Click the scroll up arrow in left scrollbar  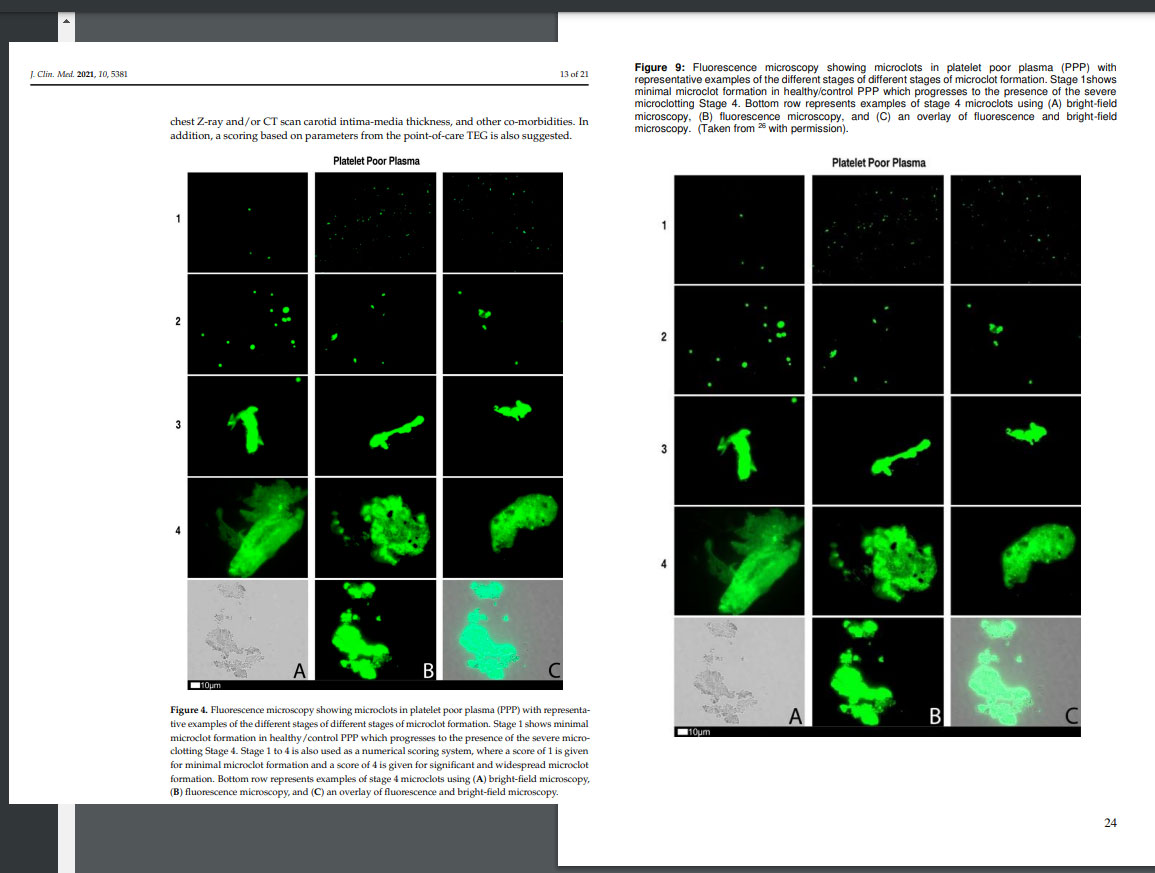click(x=66, y=21)
